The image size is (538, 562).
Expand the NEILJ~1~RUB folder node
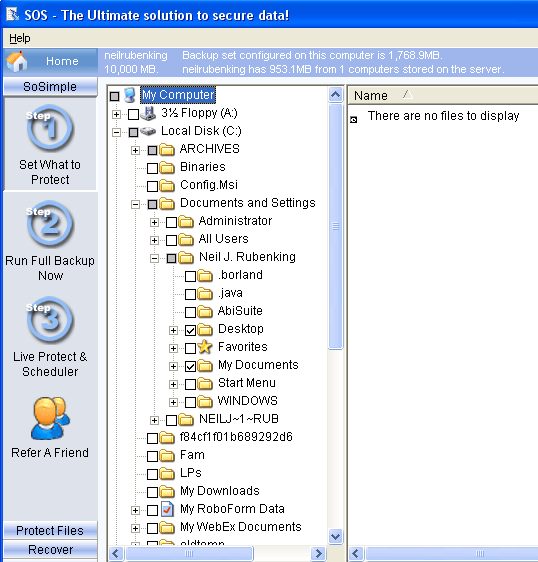click(154, 420)
